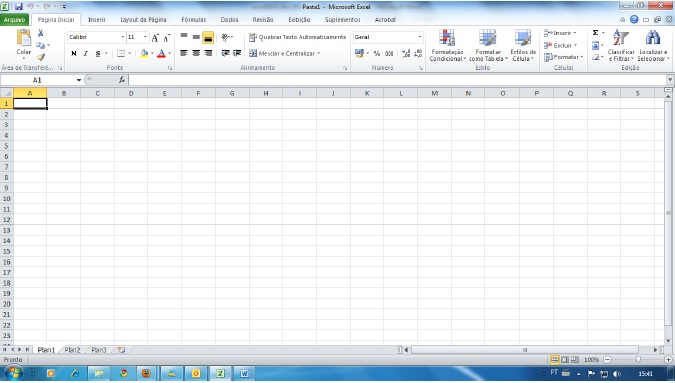Toggle italic formatting
Screen dimensions: 675x383
pyautogui.click(x=86, y=53)
